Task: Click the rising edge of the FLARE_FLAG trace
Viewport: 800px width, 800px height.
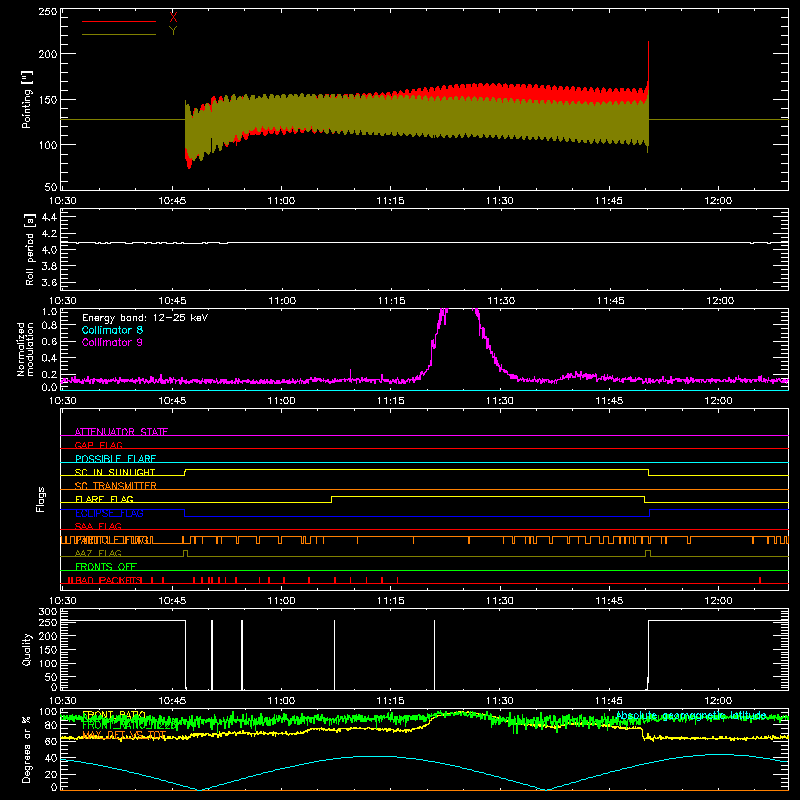Action: tap(332, 499)
